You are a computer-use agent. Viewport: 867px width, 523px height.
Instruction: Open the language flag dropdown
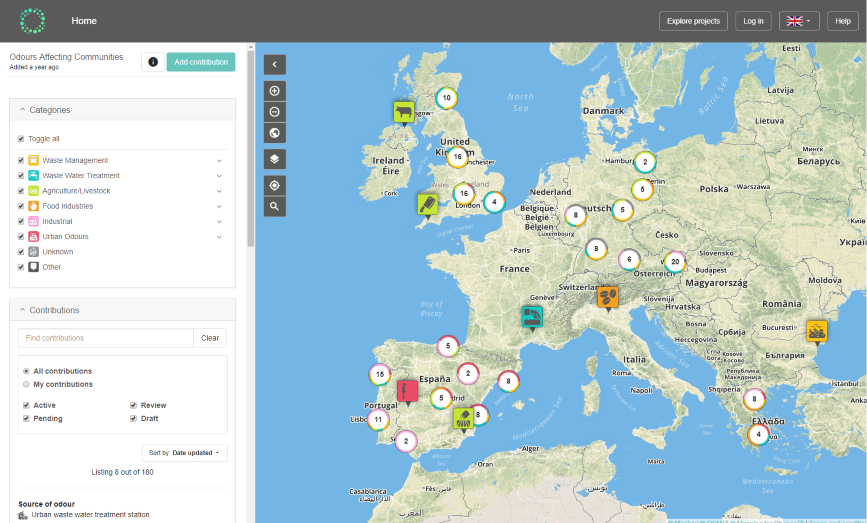799,21
